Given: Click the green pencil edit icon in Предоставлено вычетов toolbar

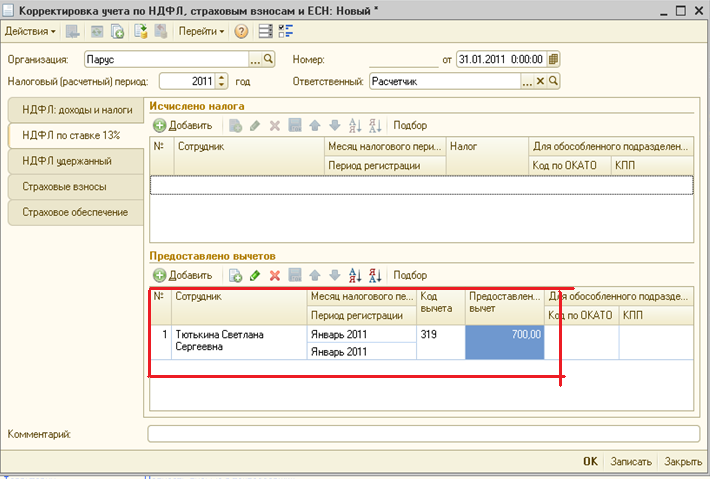Looking at the screenshot, I should tap(255, 275).
